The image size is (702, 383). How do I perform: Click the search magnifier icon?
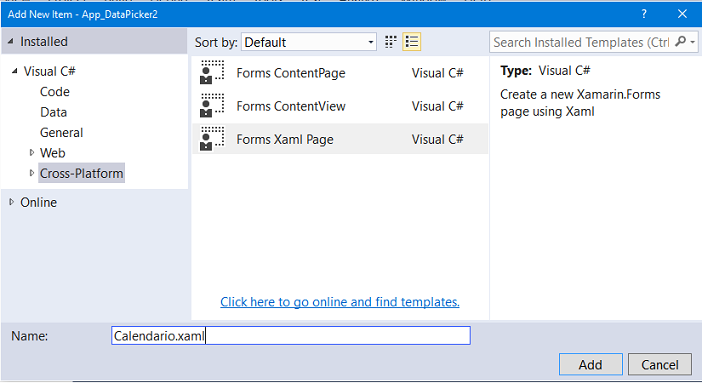pos(681,42)
